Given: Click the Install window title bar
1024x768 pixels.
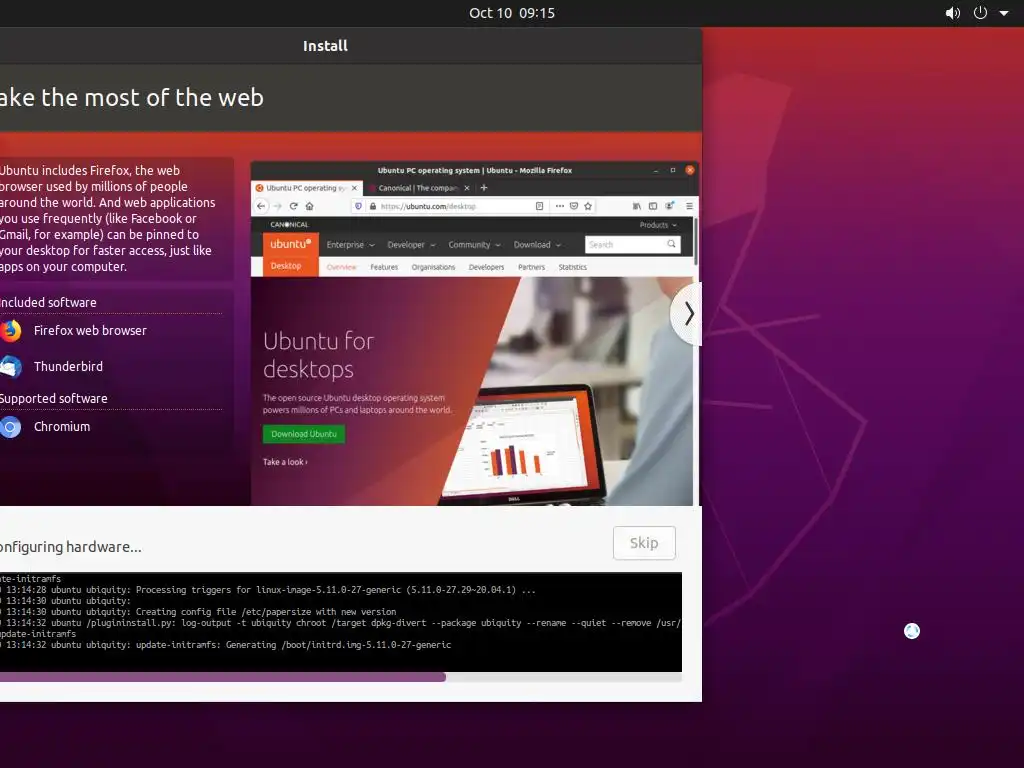Looking at the screenshot, I should click(x=351, y=46).
